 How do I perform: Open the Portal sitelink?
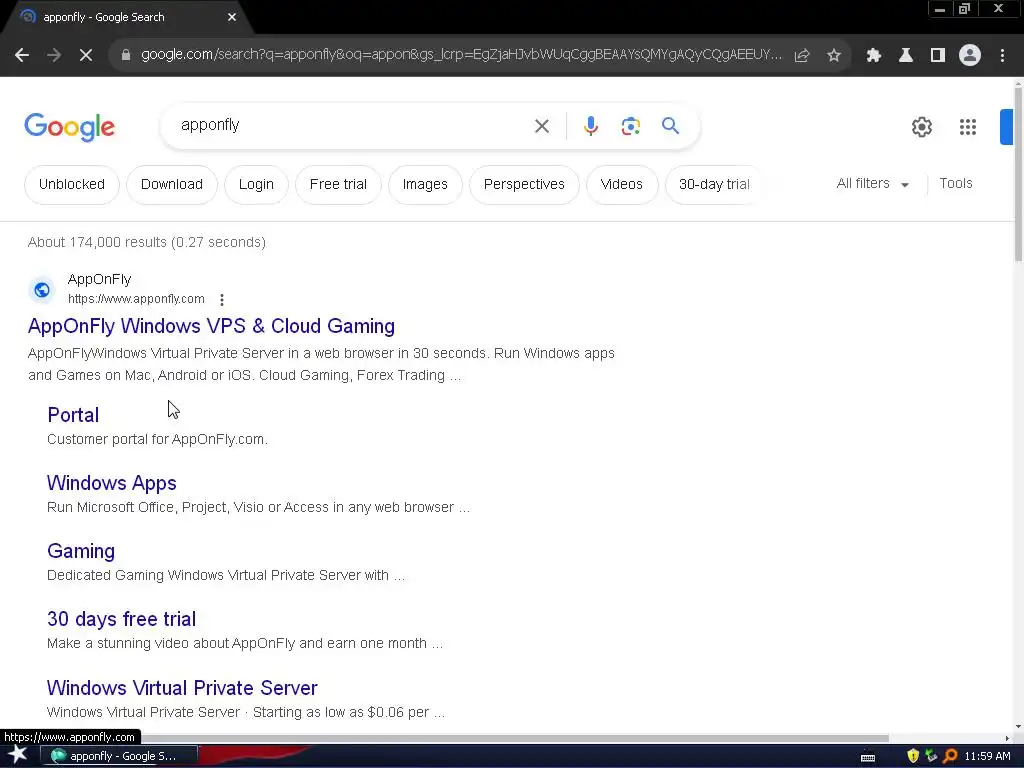click(73, 415)
